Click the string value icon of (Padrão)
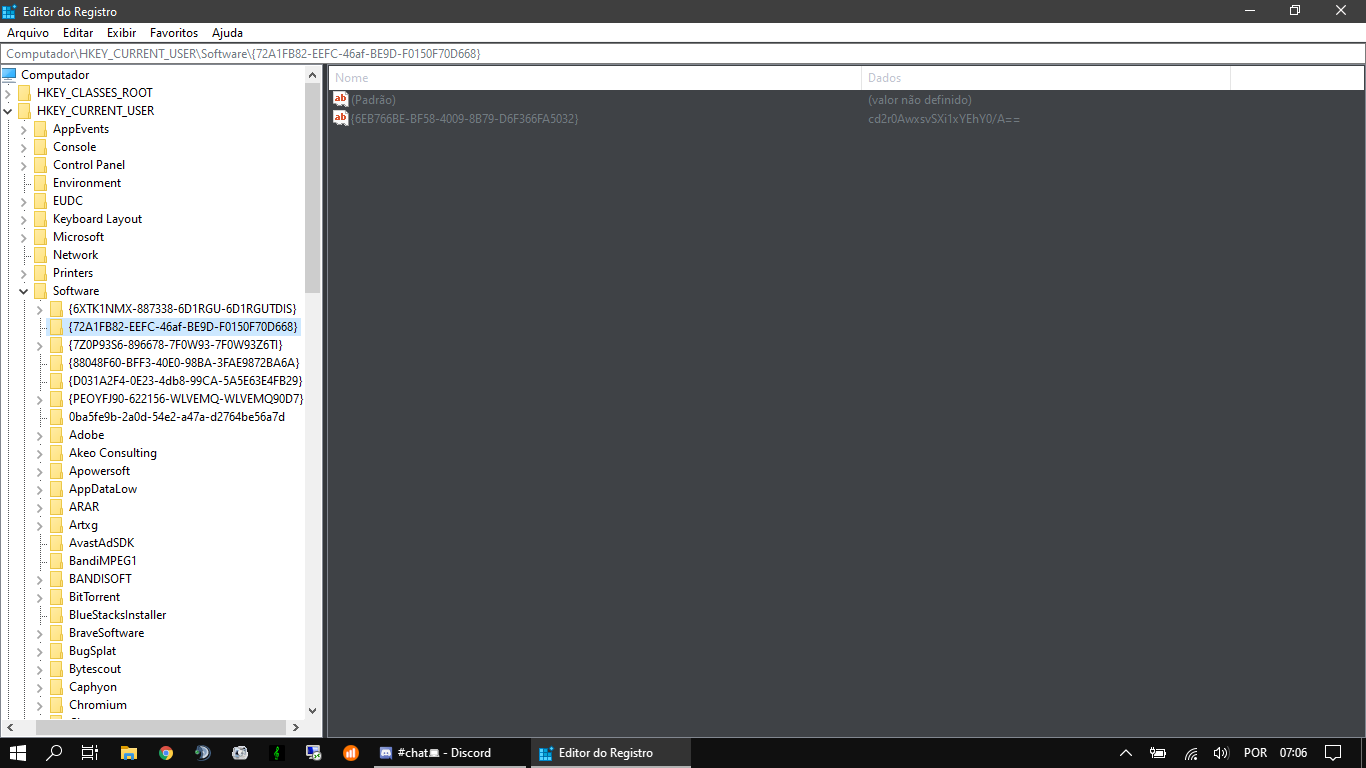 click(341, 100)
